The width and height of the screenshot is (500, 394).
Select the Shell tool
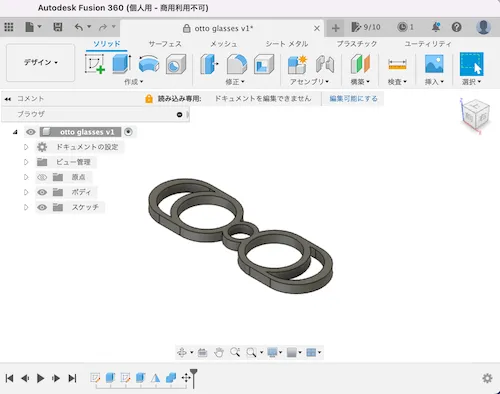pyautogui.click(x=264, y=64)
